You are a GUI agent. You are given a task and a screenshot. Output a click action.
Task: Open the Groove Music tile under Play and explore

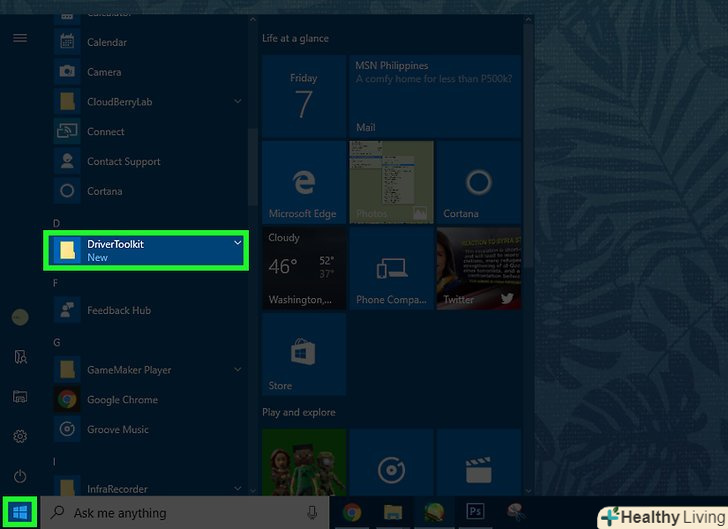click(x=391, y=463)
